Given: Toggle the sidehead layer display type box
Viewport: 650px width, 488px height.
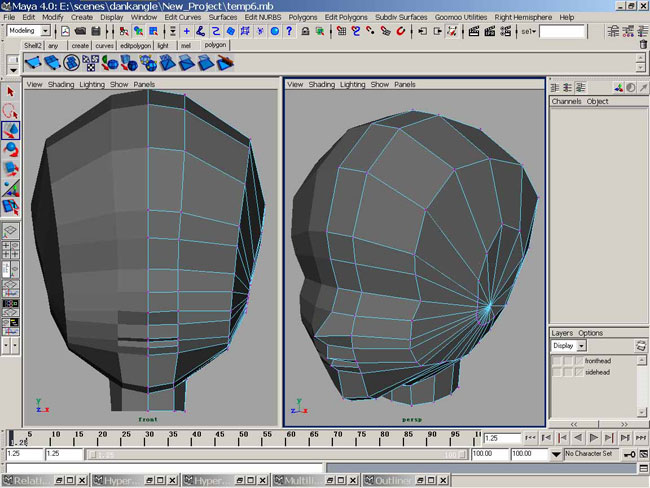Looking at the screenshot, I should (570, 371).
